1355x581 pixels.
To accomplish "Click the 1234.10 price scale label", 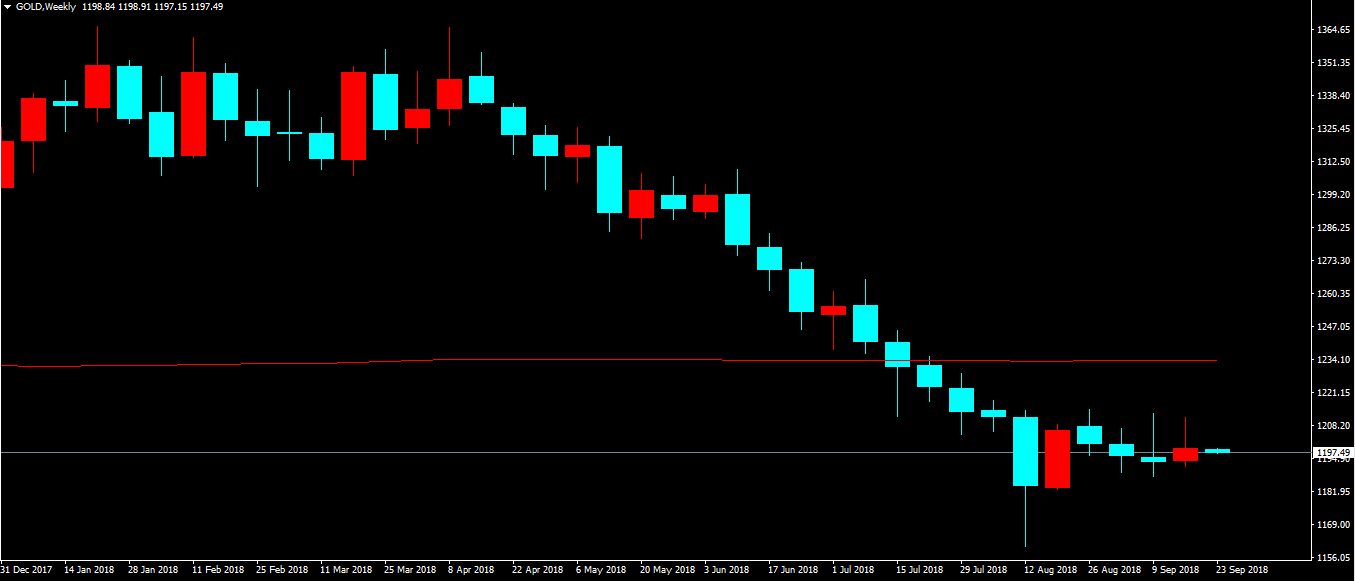I will (x=1331, y=360).
